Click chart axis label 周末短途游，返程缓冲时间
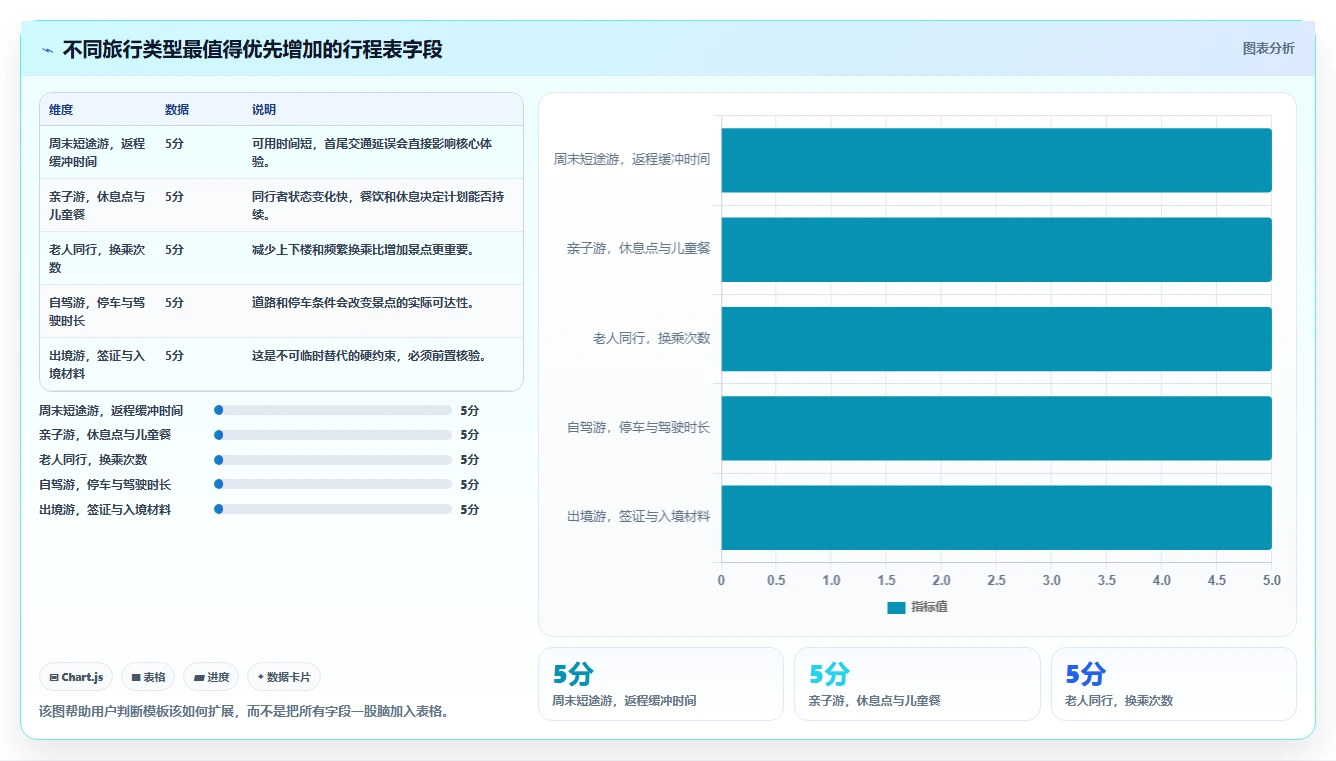Screen dimensions: 1336x761 pyautogui.click(x=632, y=159)
